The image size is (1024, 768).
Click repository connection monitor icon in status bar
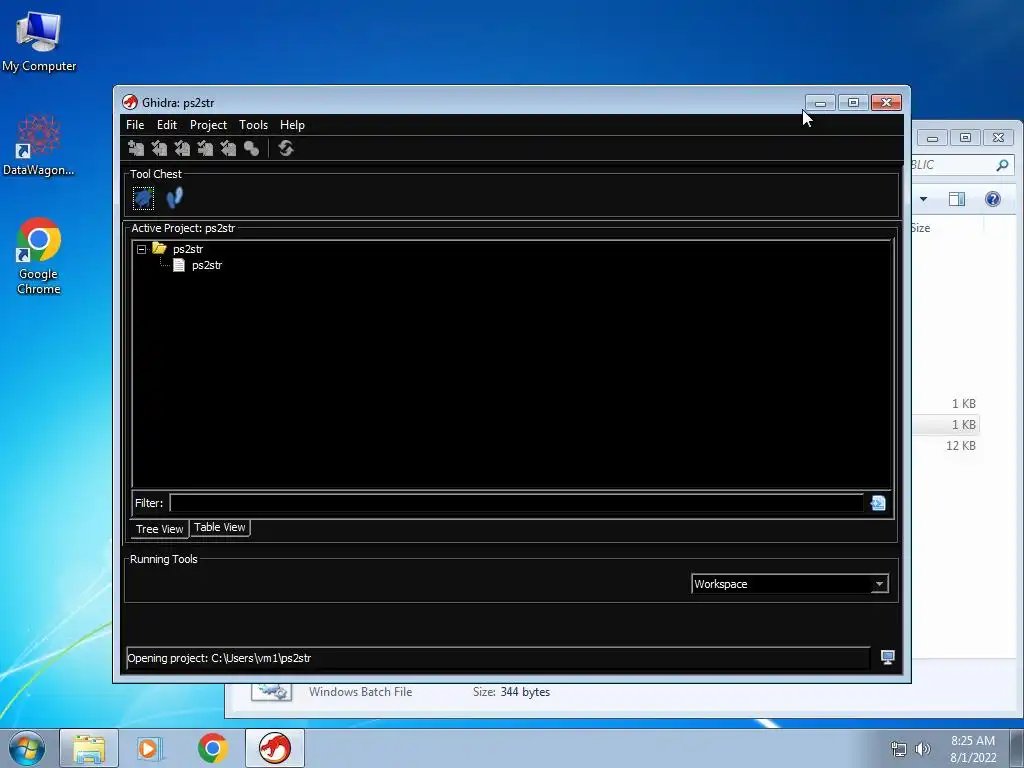pos(888,657)
